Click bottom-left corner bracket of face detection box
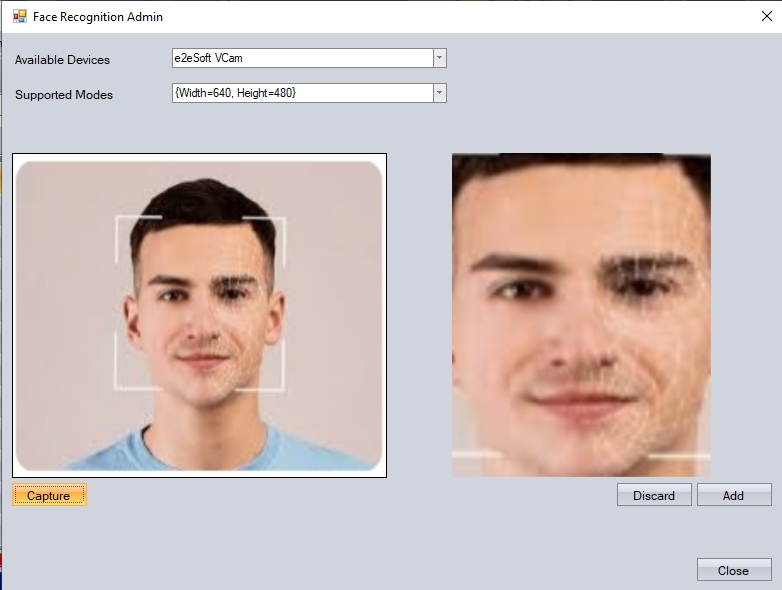The height and width of the screenshot is (590, 782). click(120, 386)
